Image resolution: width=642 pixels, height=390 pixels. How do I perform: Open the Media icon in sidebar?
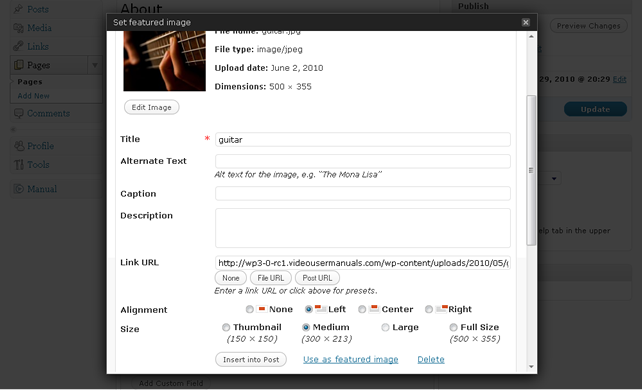18,28
